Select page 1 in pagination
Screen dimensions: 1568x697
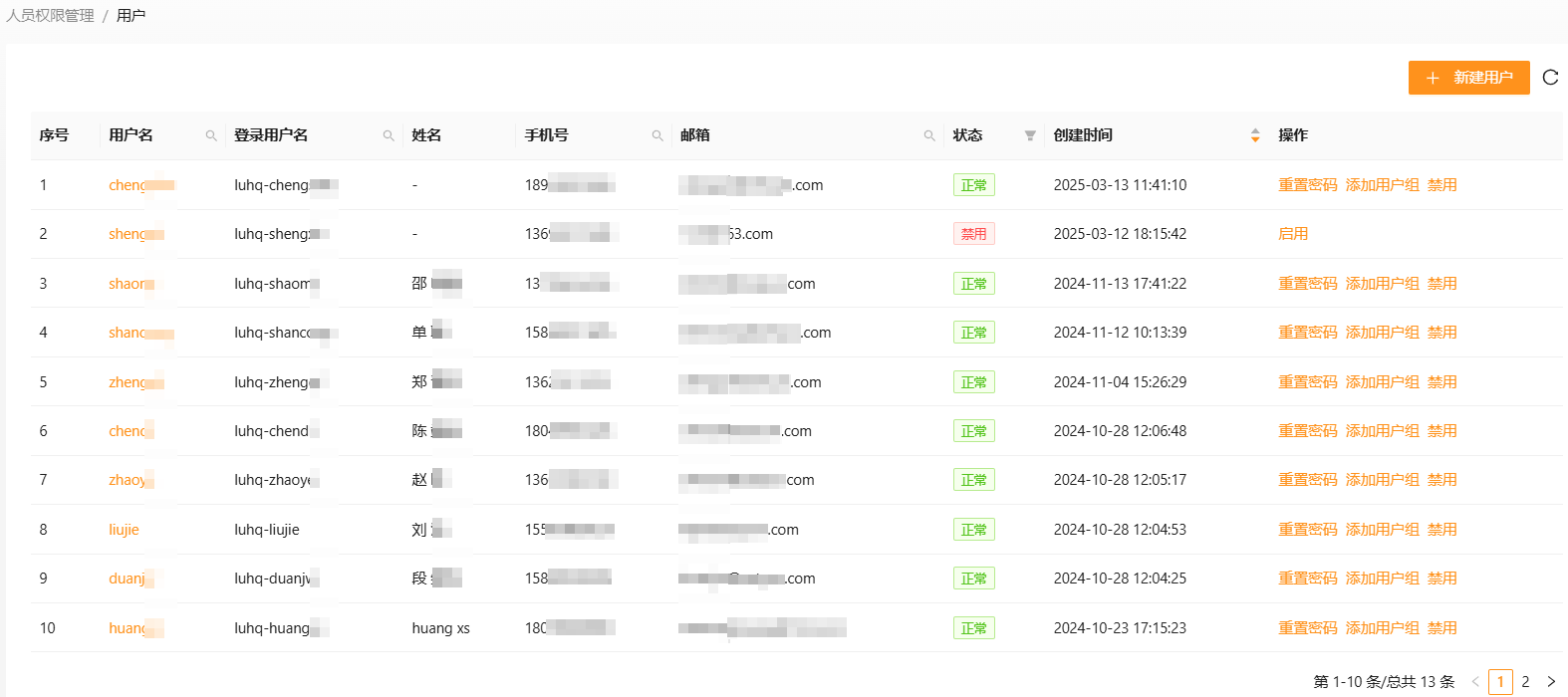point(1500,682)
